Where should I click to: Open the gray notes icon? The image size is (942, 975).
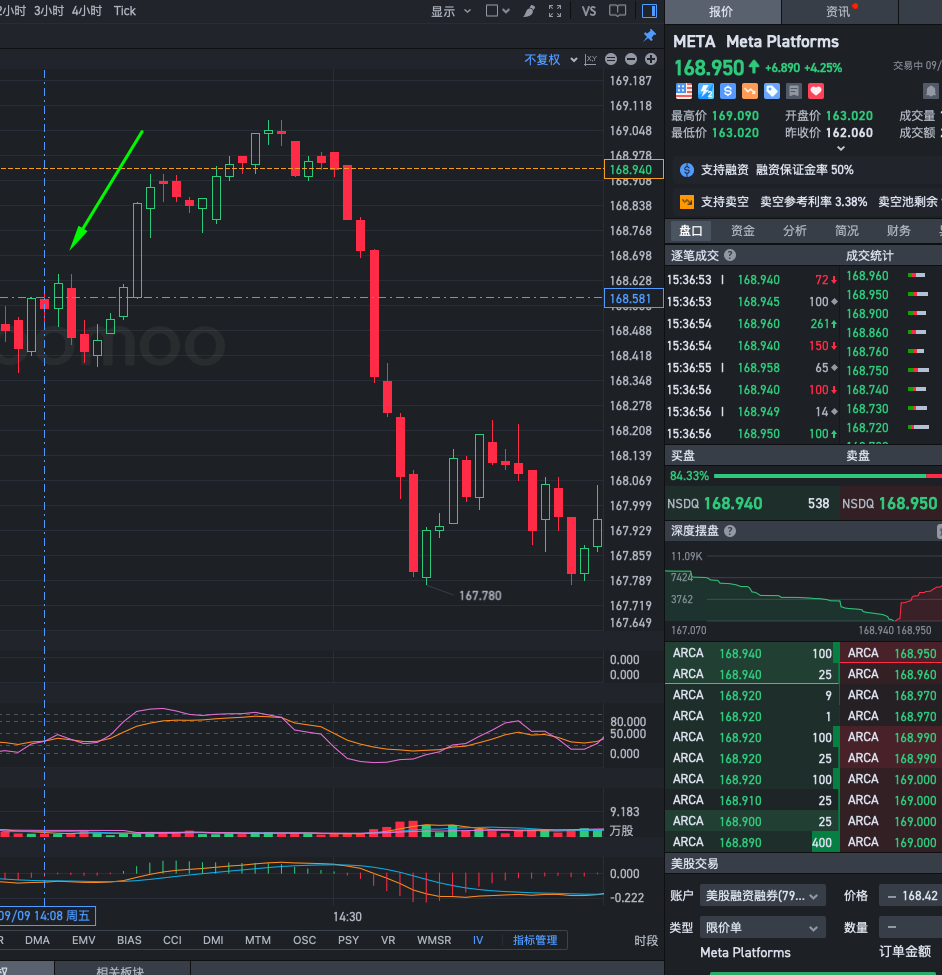[x=794, y=91]
